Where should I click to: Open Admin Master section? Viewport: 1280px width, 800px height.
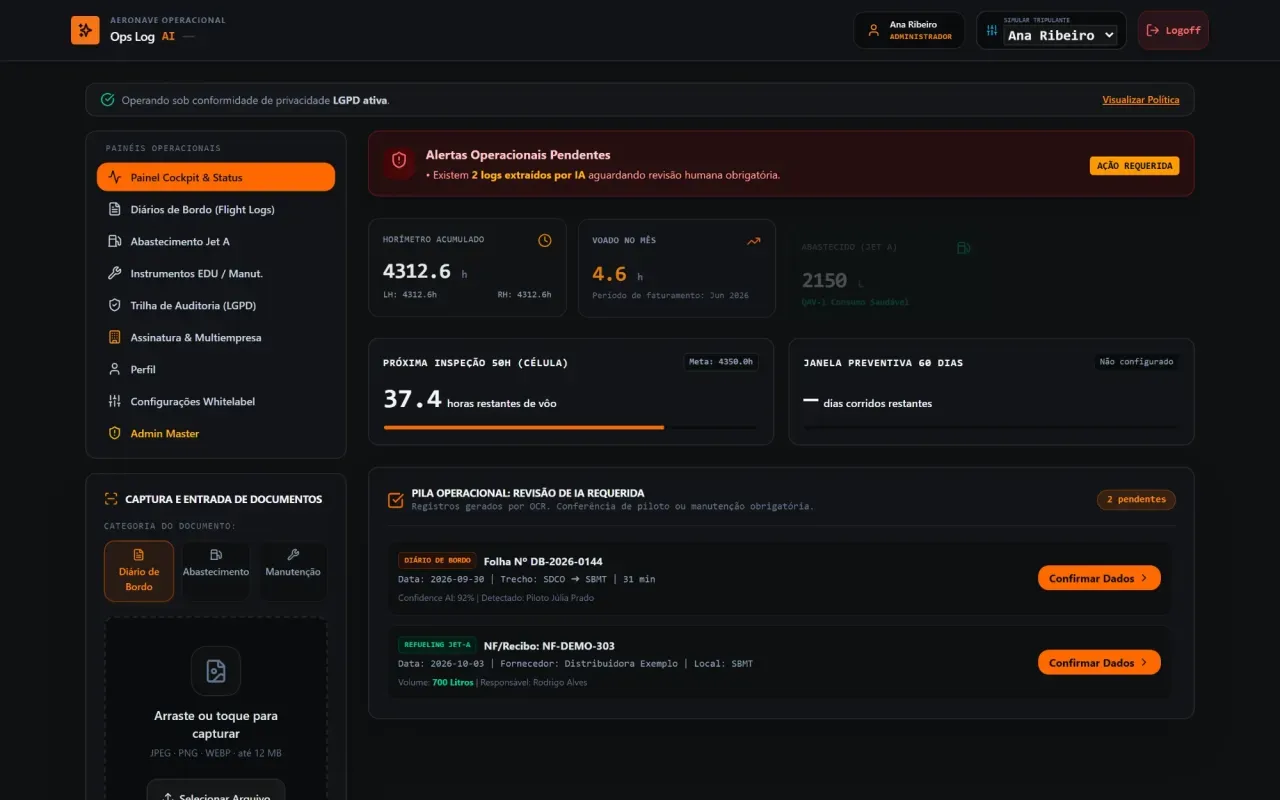tap(216, 433)
